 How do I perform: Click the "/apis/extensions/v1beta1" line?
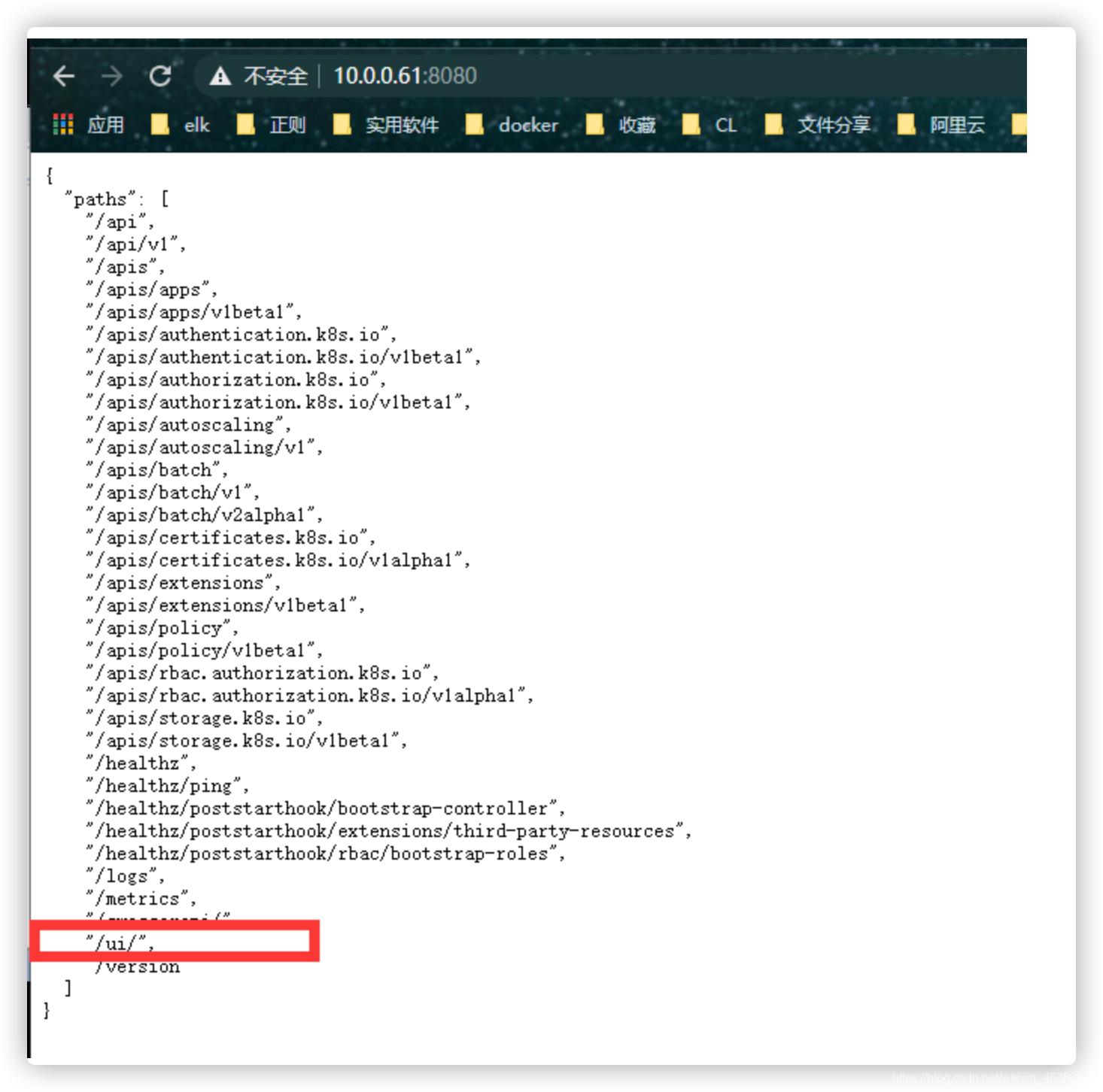tap(226, 605)
